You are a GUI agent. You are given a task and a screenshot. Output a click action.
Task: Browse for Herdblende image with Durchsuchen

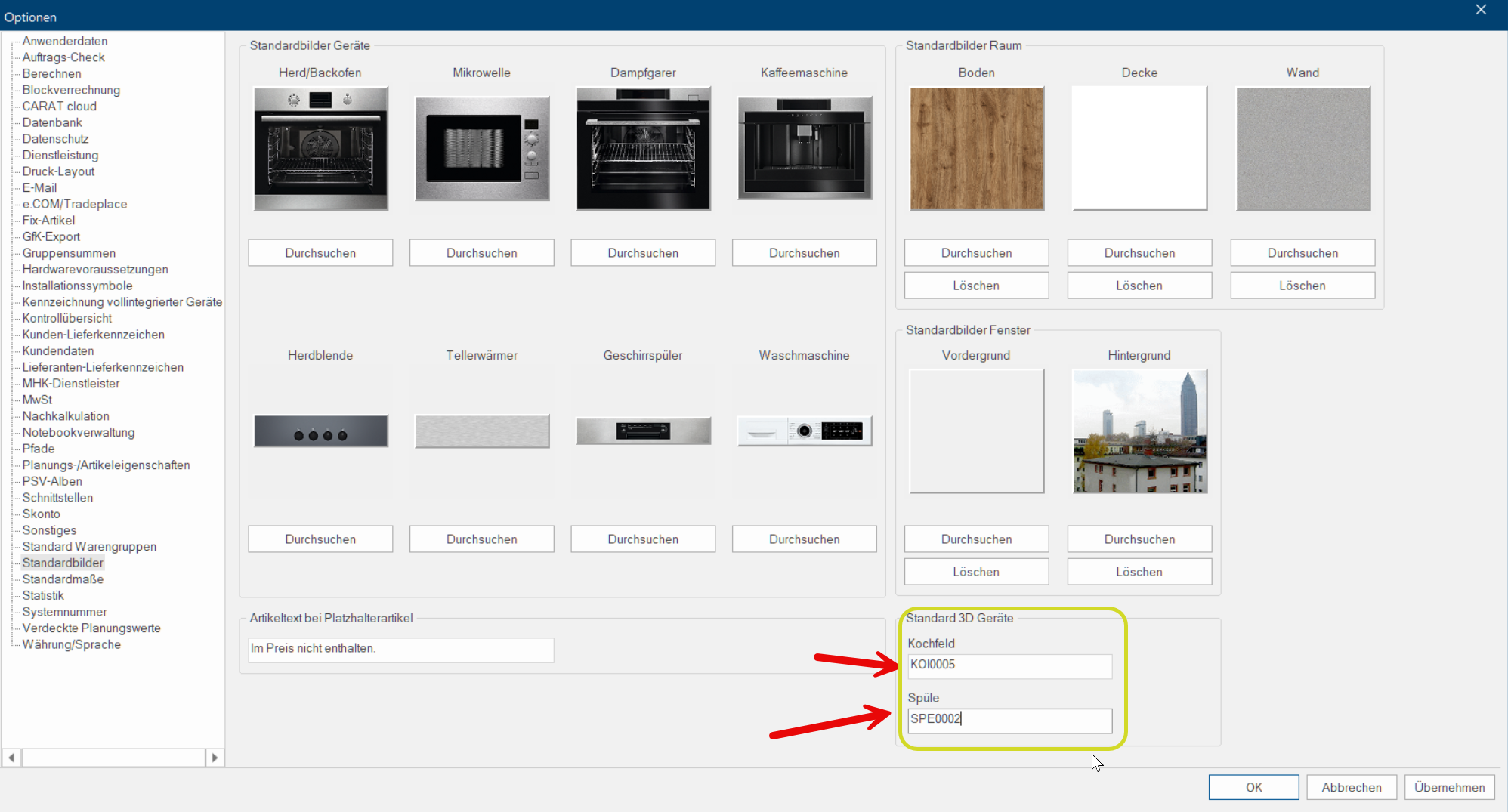320,539
